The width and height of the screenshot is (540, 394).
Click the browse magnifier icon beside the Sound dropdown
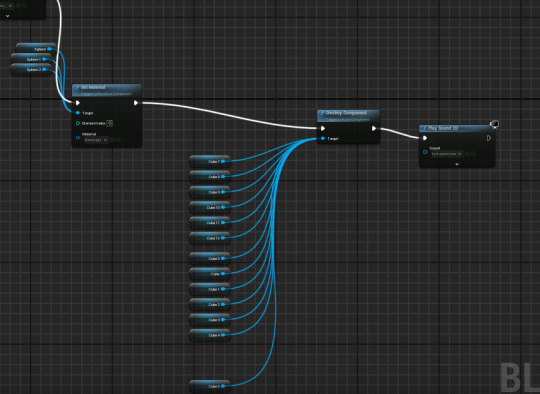(474, 154)
